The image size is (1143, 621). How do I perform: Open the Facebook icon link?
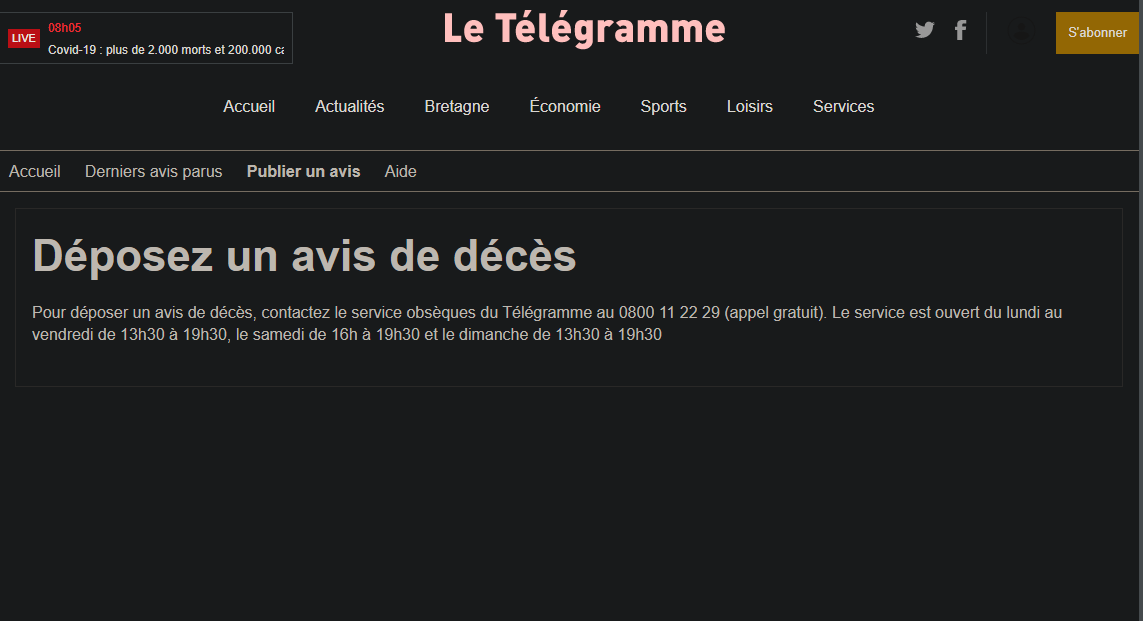(961, 30)
